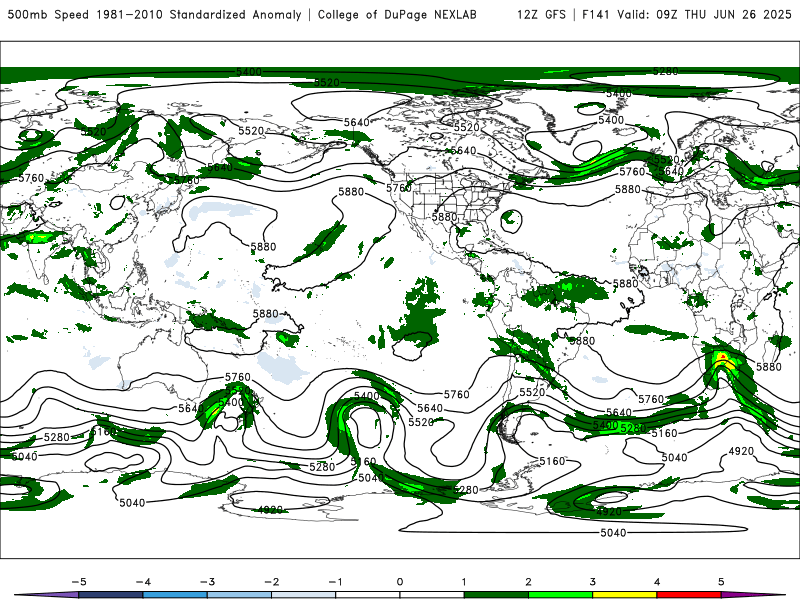Click the 5520 contour label over northern Canada
The height and width of the screenshot is (600, 800).
[466, 127]
